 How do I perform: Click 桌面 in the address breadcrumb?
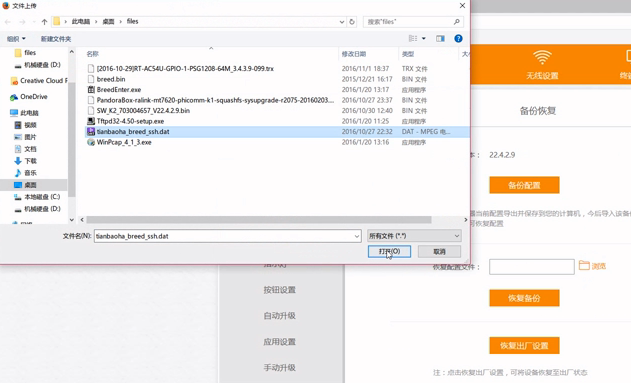click(x=108, y=22)
